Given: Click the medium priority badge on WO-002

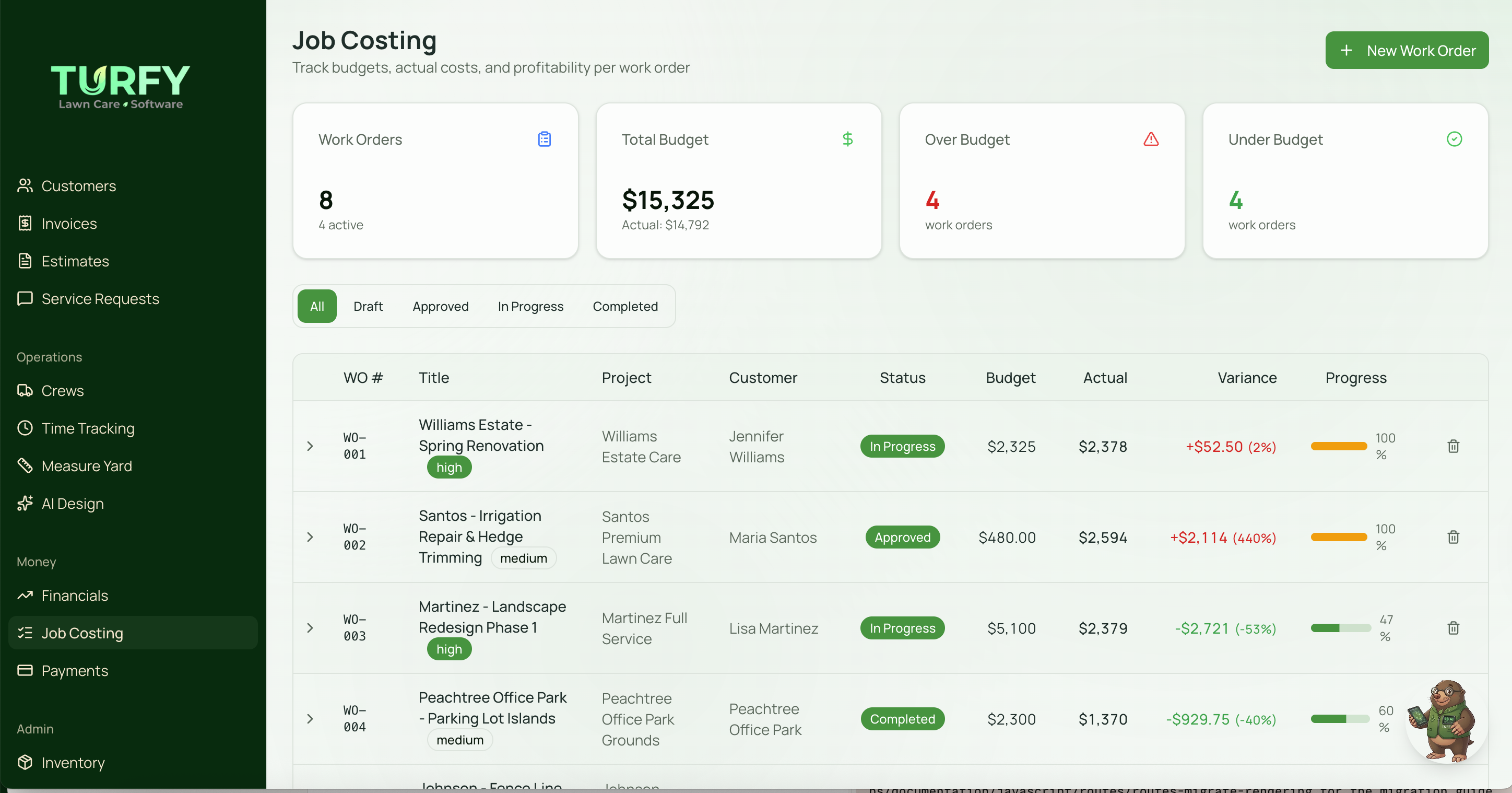Looking at the screenshot, I should [x=523, y=558].
